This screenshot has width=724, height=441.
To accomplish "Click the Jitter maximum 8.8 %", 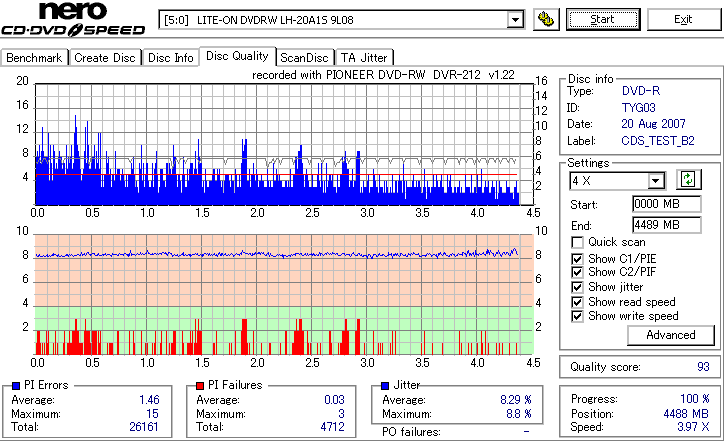I will pyautogui.click(x=519, y=414).
